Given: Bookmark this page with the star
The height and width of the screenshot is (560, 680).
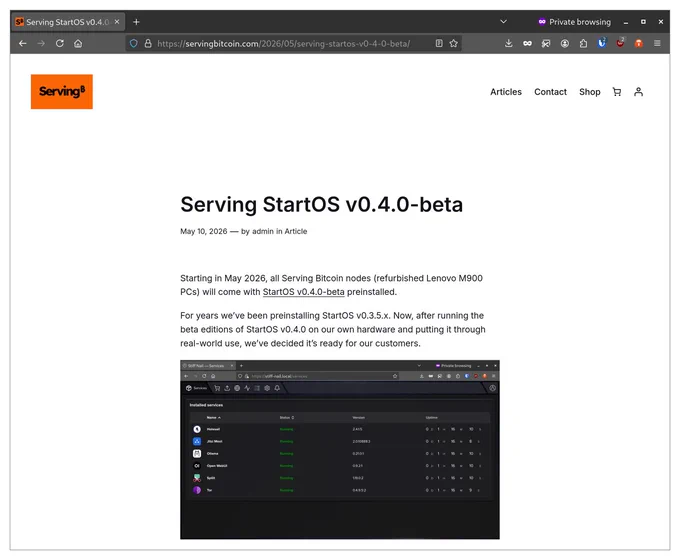Looking at the screenshot, I should click(454, 43).
